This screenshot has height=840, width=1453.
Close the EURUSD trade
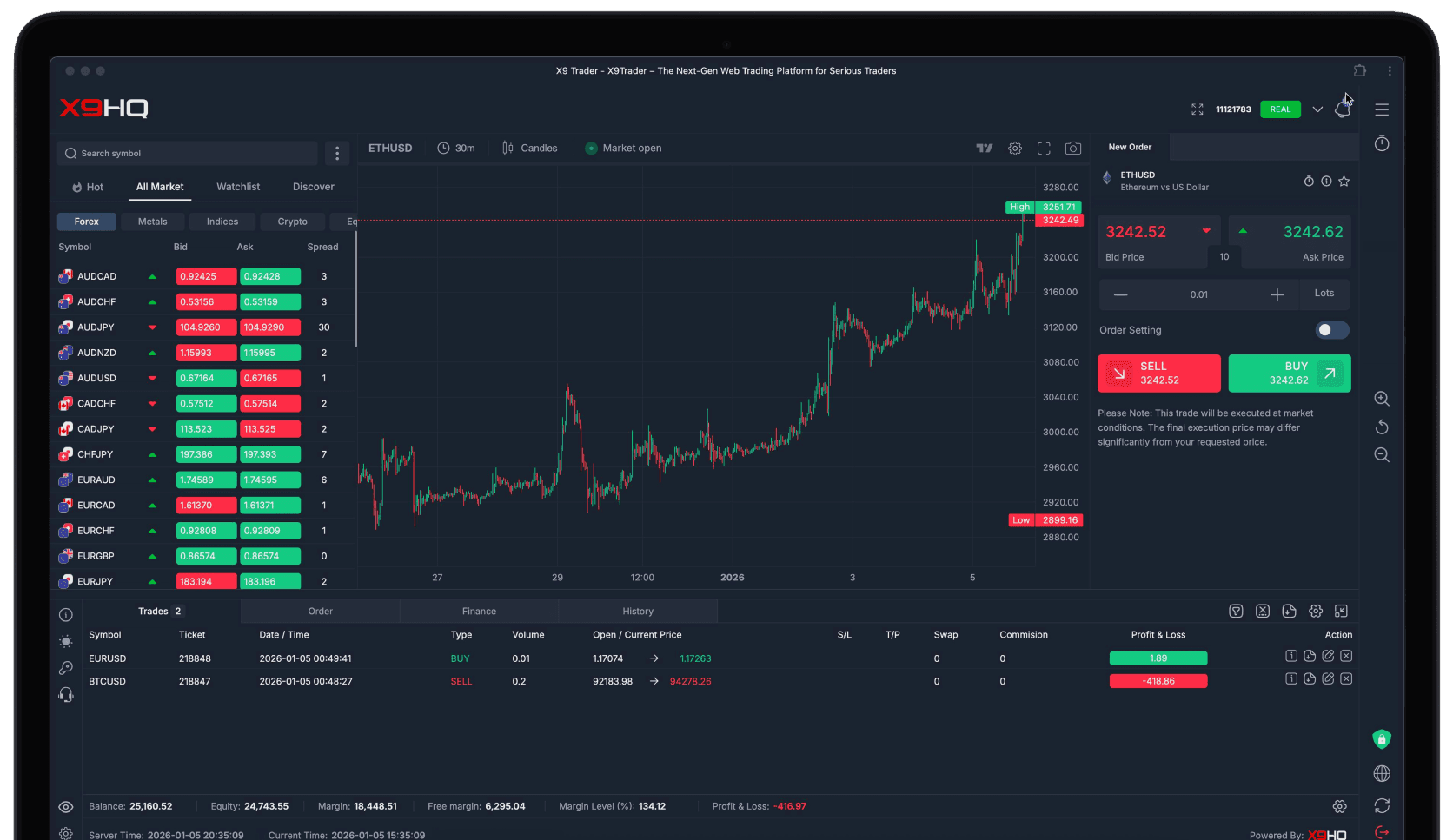(x=1346, y=656)
